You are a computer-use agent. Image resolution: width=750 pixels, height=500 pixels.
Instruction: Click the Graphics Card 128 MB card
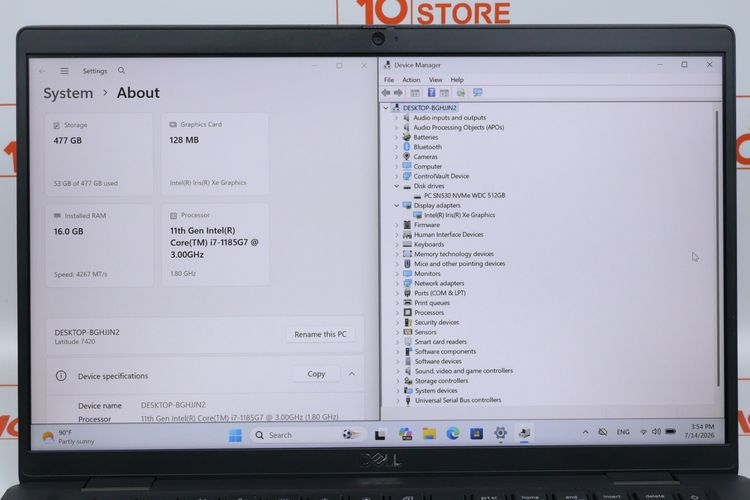215,154
